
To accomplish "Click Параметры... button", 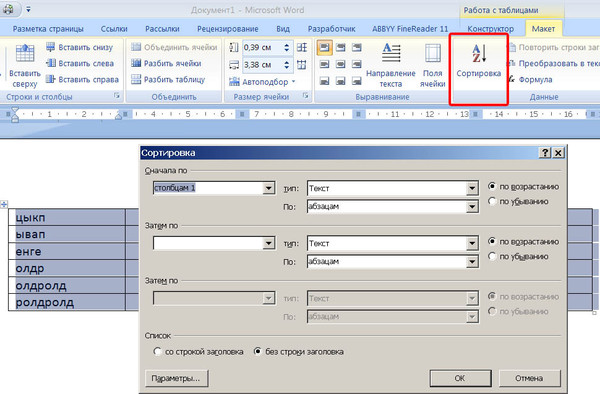I will click(x=176, y=378).
